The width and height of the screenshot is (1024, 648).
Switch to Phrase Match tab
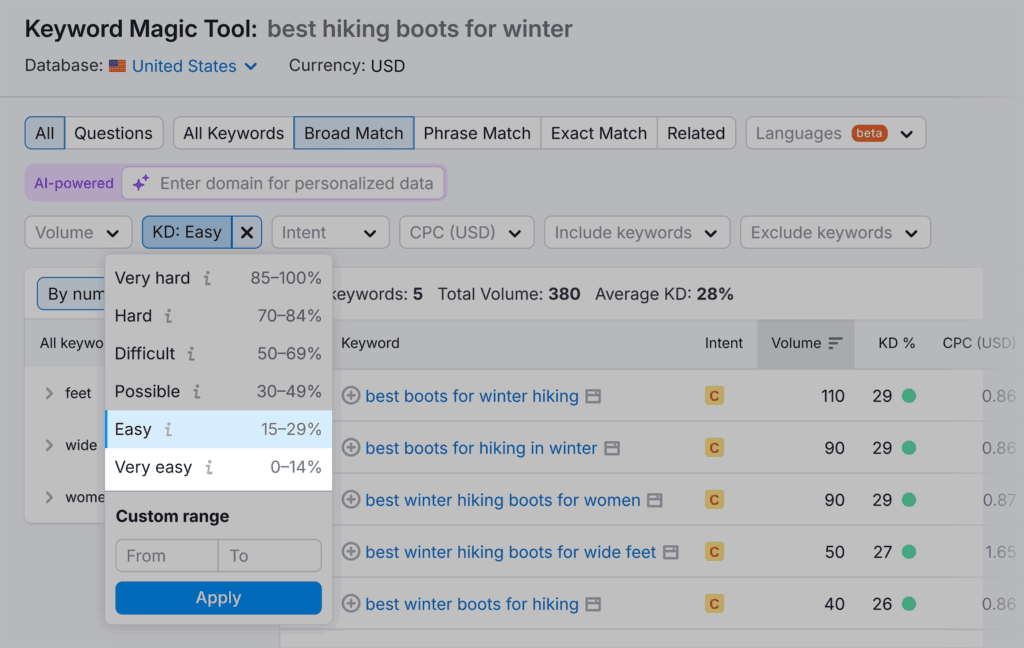(477, 133)
